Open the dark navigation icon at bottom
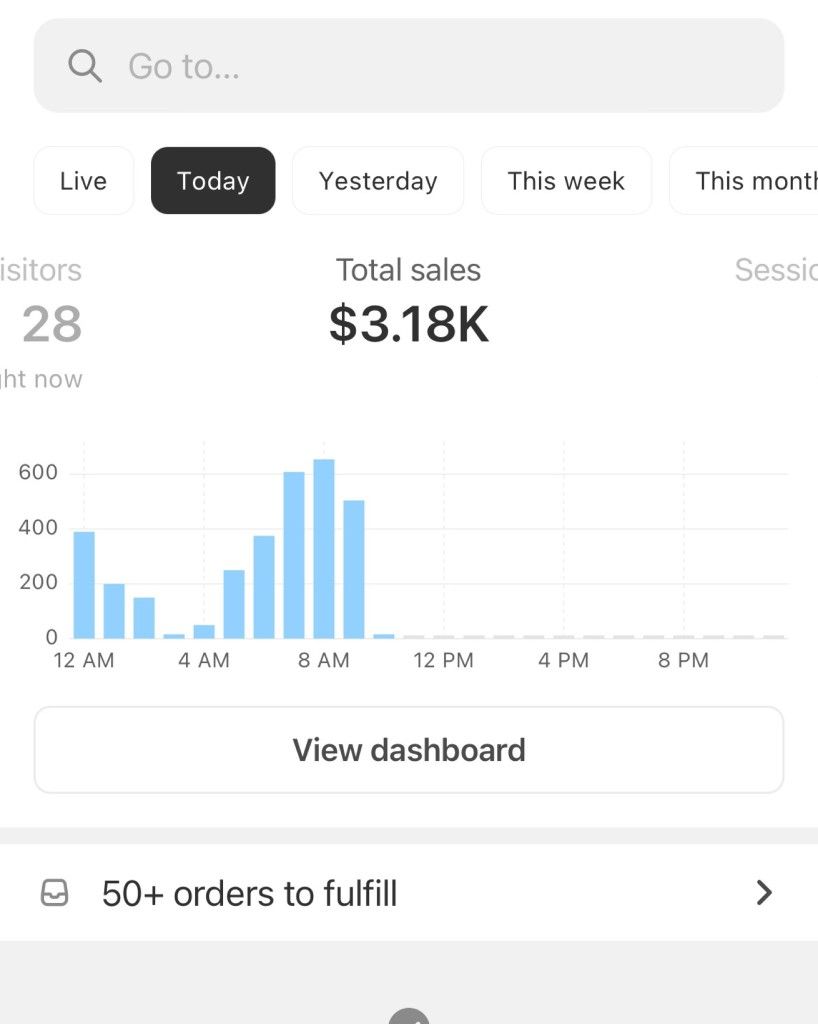 pos(408,1018)
